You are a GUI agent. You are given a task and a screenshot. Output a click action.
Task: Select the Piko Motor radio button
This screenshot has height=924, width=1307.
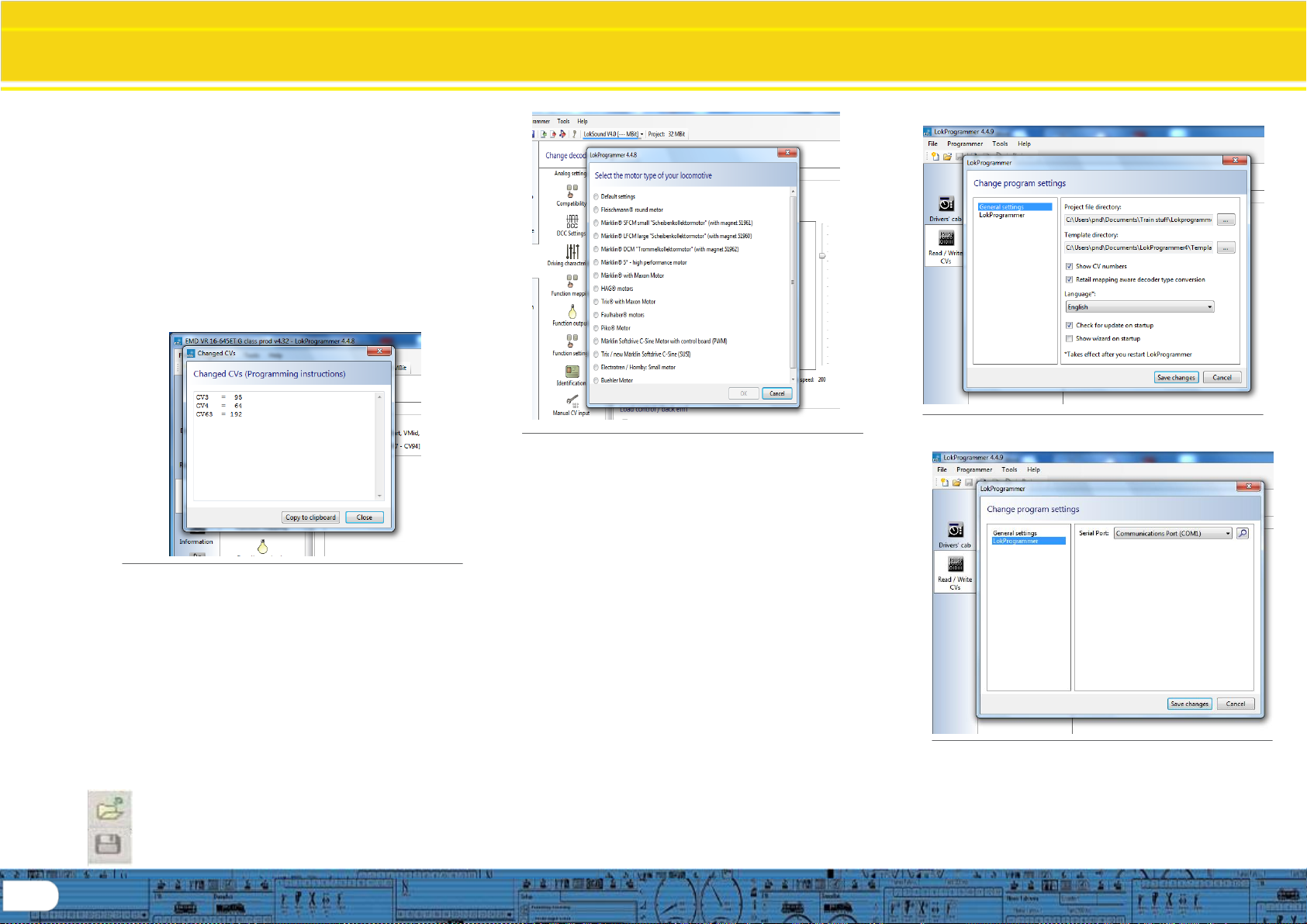[596, 328]
